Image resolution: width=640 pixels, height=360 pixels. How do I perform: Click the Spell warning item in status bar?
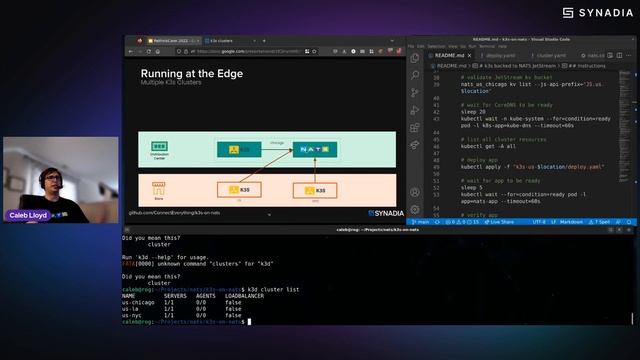point(599,222)
